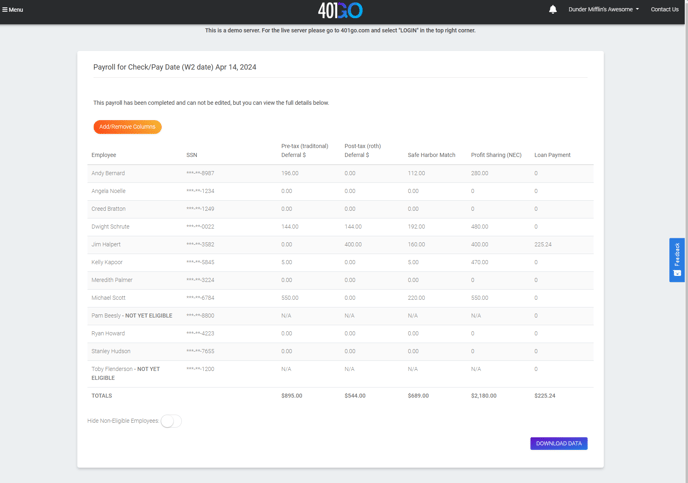
Task: Click Pam Beesly not yet eligible row
Action: pos(131,316)
